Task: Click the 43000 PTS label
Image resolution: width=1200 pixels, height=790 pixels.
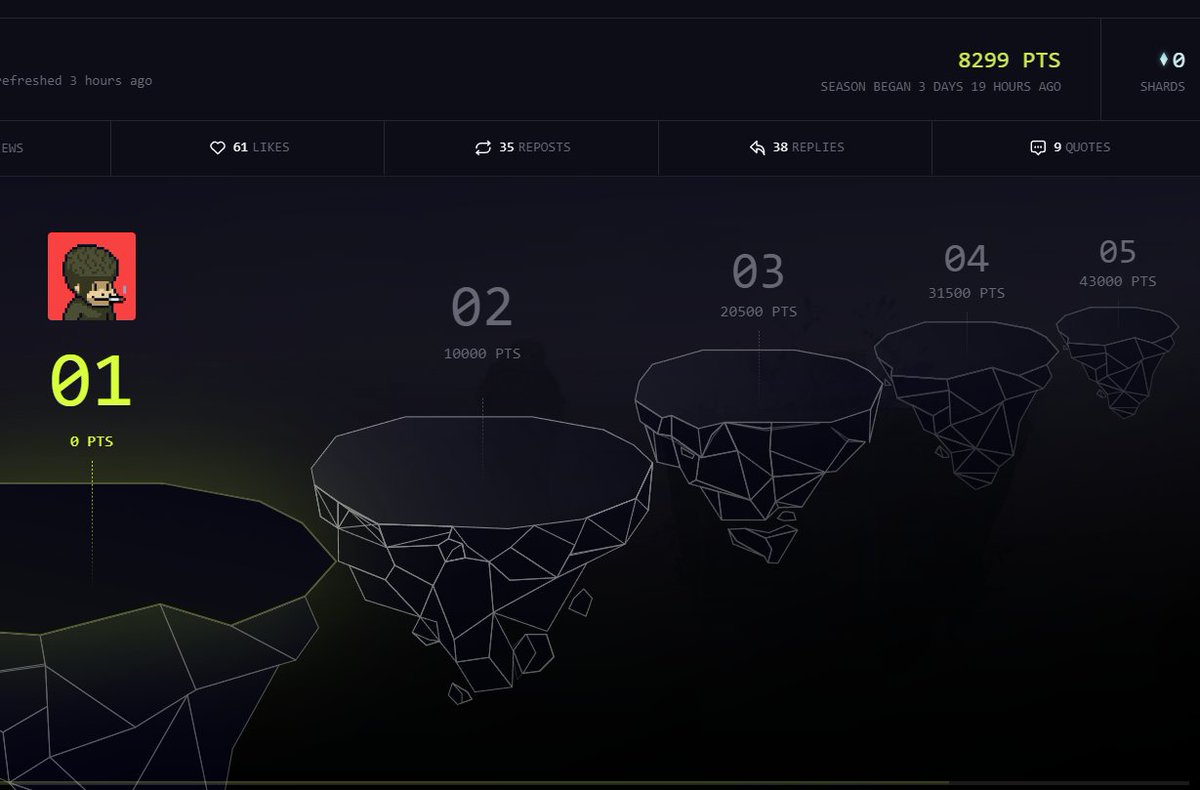Action: (1117, 281)
